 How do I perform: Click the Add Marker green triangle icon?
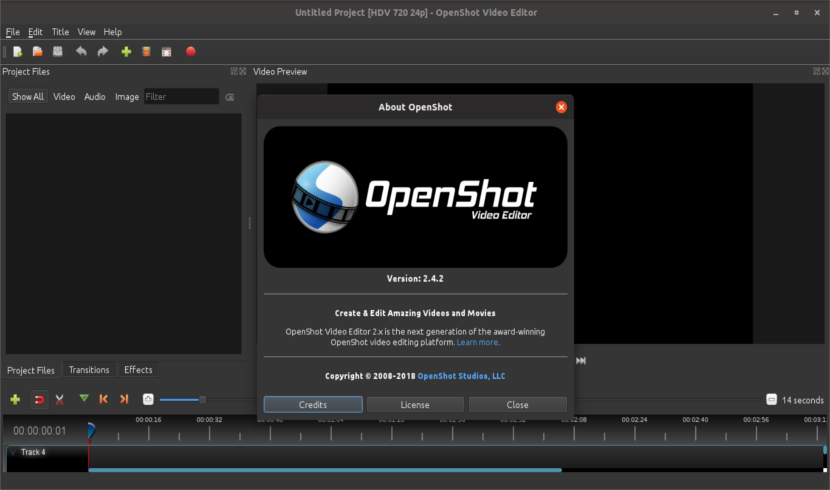[84, 399]
